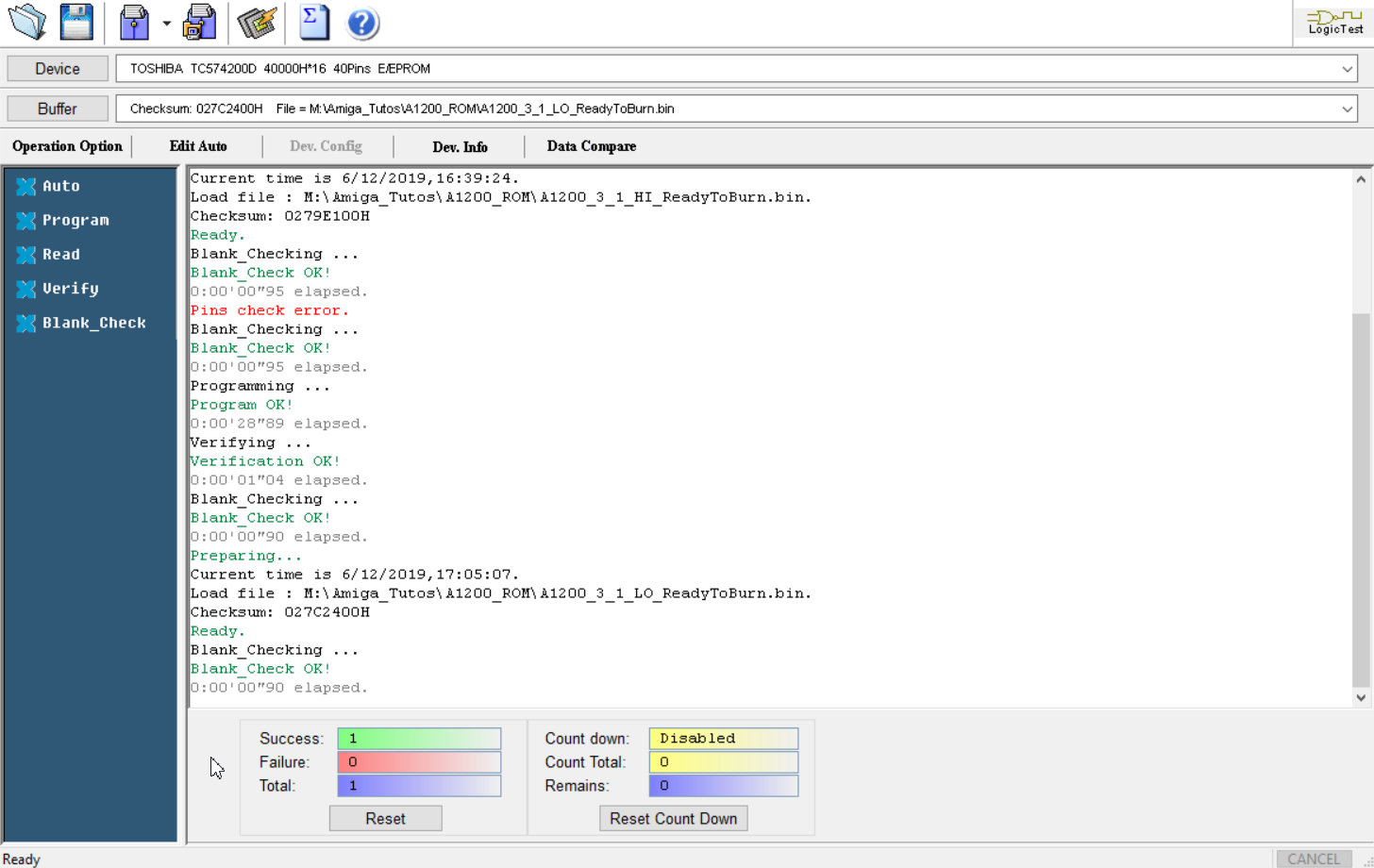Start the Program operation

point(75,221)
